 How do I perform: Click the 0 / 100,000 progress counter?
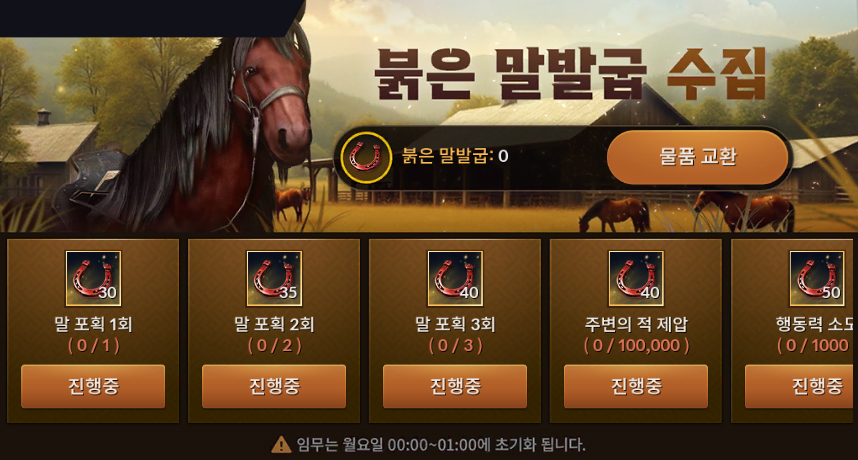[636, 345]
